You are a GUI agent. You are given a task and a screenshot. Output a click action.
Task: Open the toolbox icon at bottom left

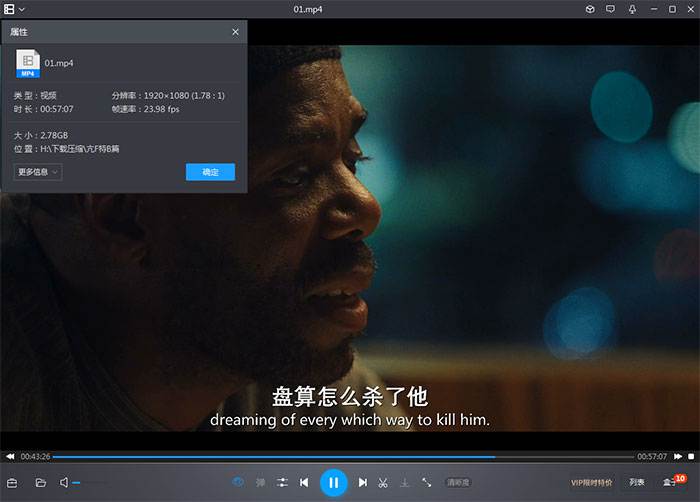(13, 483)
